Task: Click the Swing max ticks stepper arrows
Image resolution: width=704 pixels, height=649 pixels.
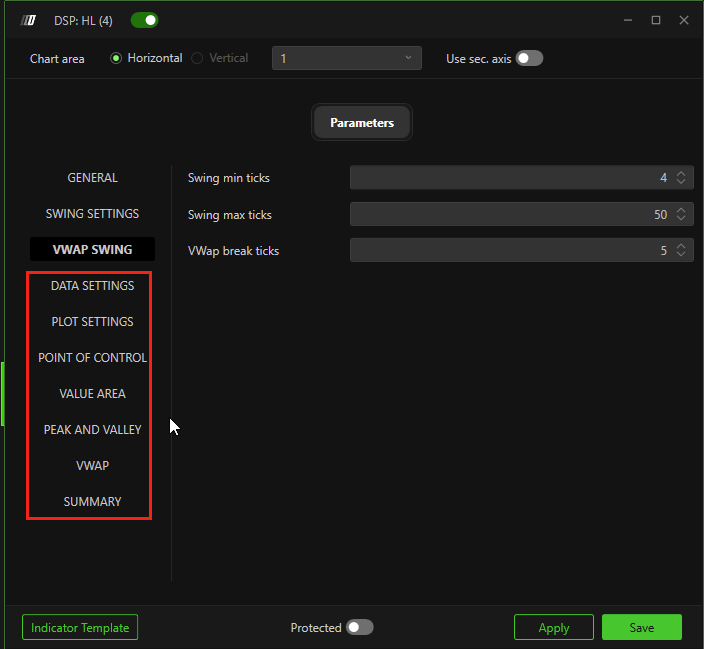Action: [681, 215]
